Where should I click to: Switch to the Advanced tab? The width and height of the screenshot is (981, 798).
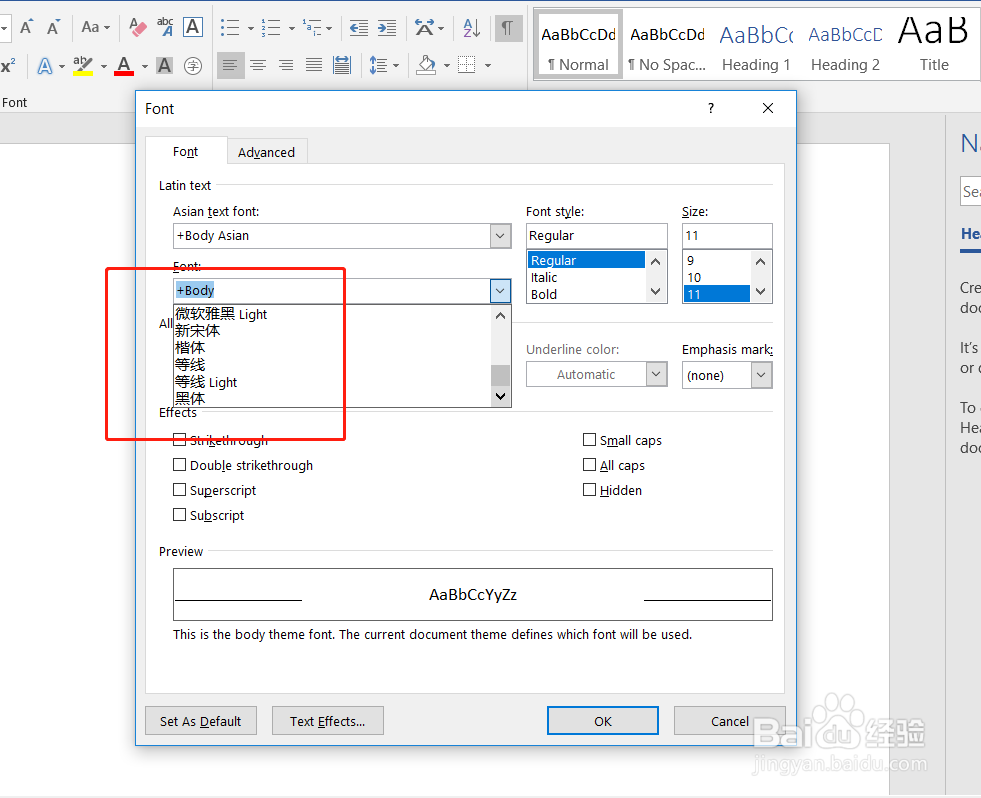click(x=266, y=151)
